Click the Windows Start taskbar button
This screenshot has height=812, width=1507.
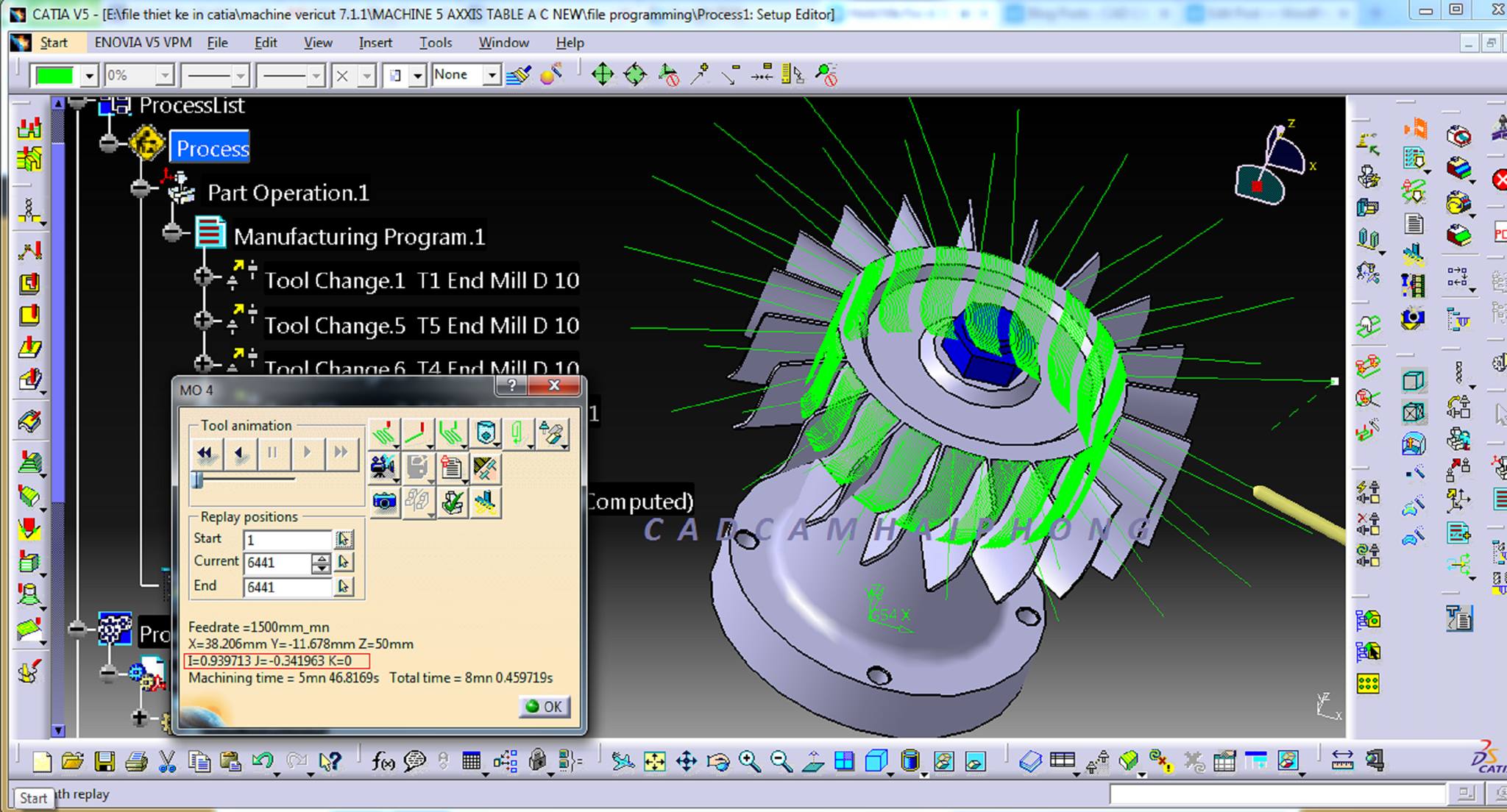(x=33, y=797)
